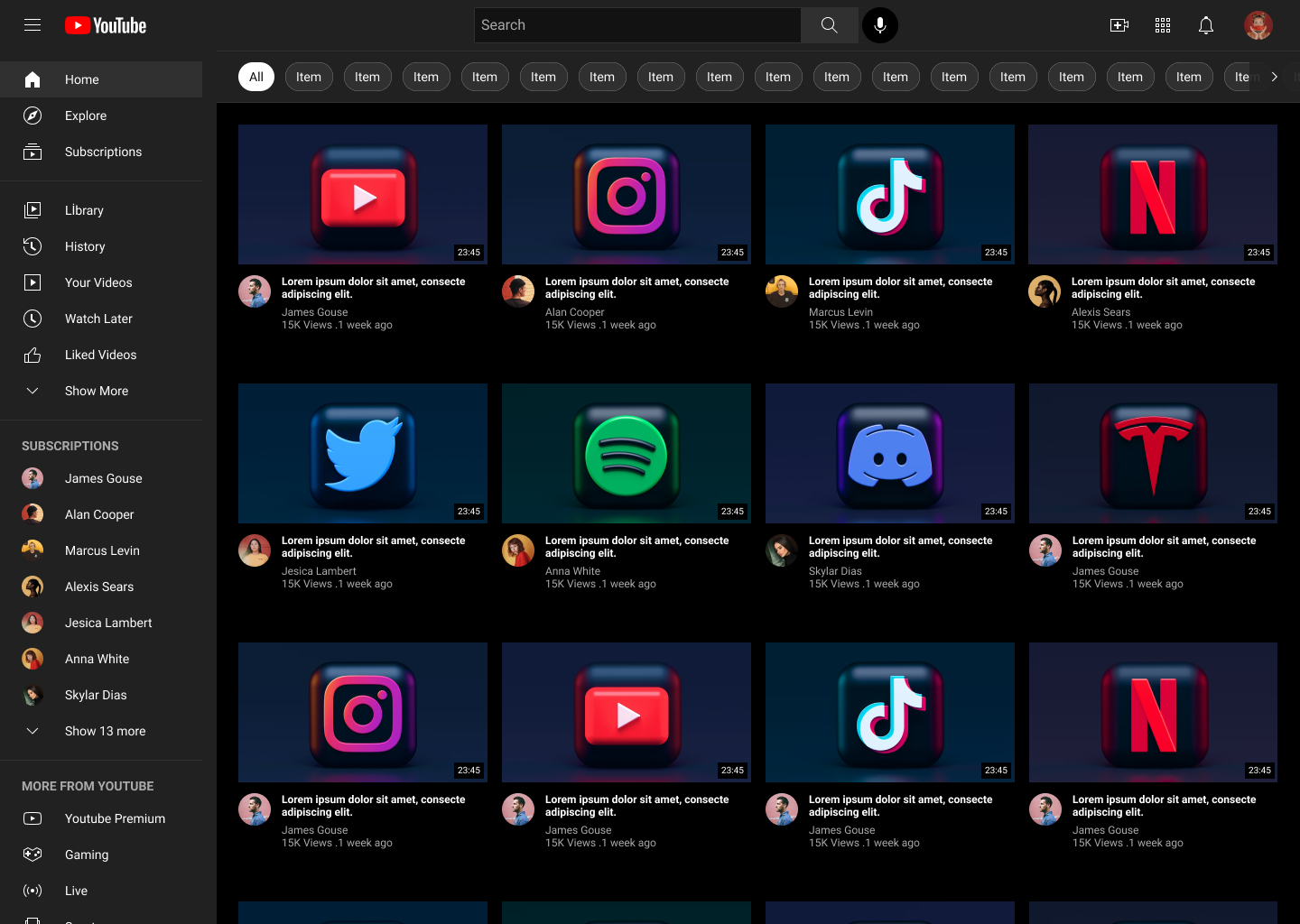1300x924 pixels.
Task: Play the third-row Instagram logo video
Action: 363,712
